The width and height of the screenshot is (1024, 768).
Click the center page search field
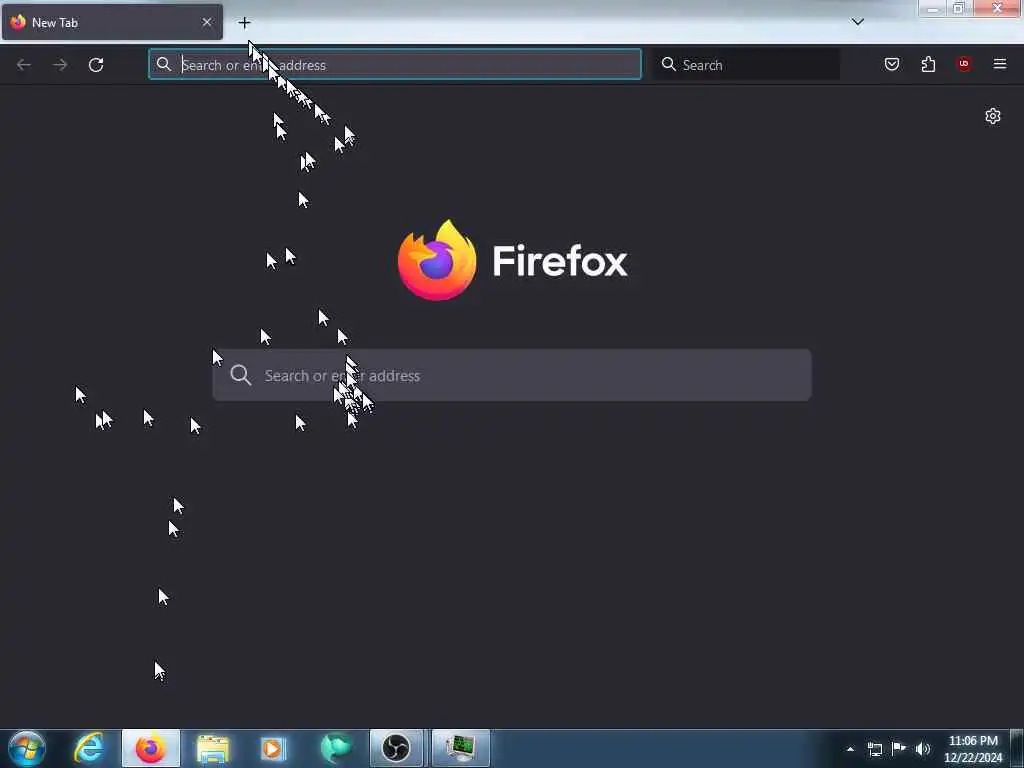point(512,376)
